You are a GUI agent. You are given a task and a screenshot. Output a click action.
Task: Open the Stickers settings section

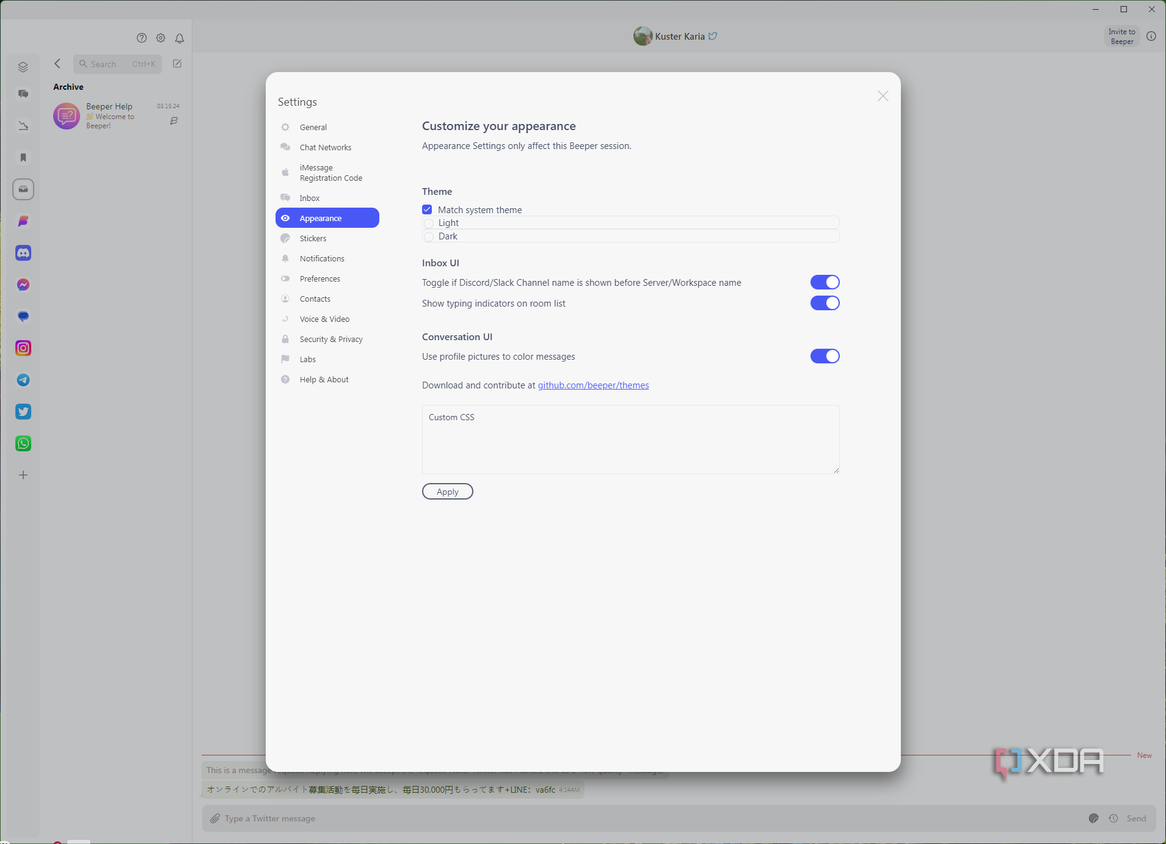(x=327, y=239)
